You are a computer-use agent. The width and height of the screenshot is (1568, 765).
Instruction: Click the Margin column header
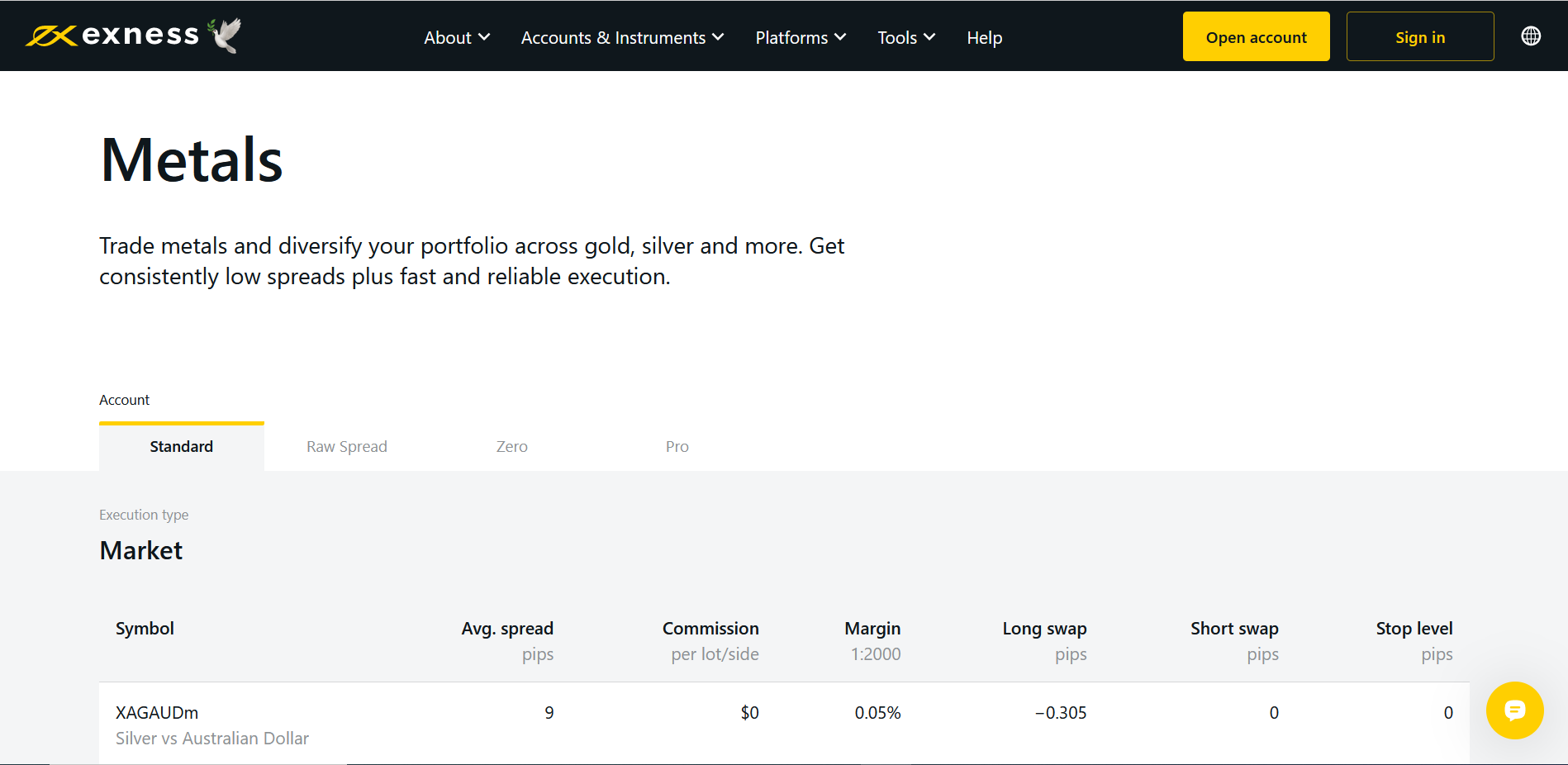point(872,629)
